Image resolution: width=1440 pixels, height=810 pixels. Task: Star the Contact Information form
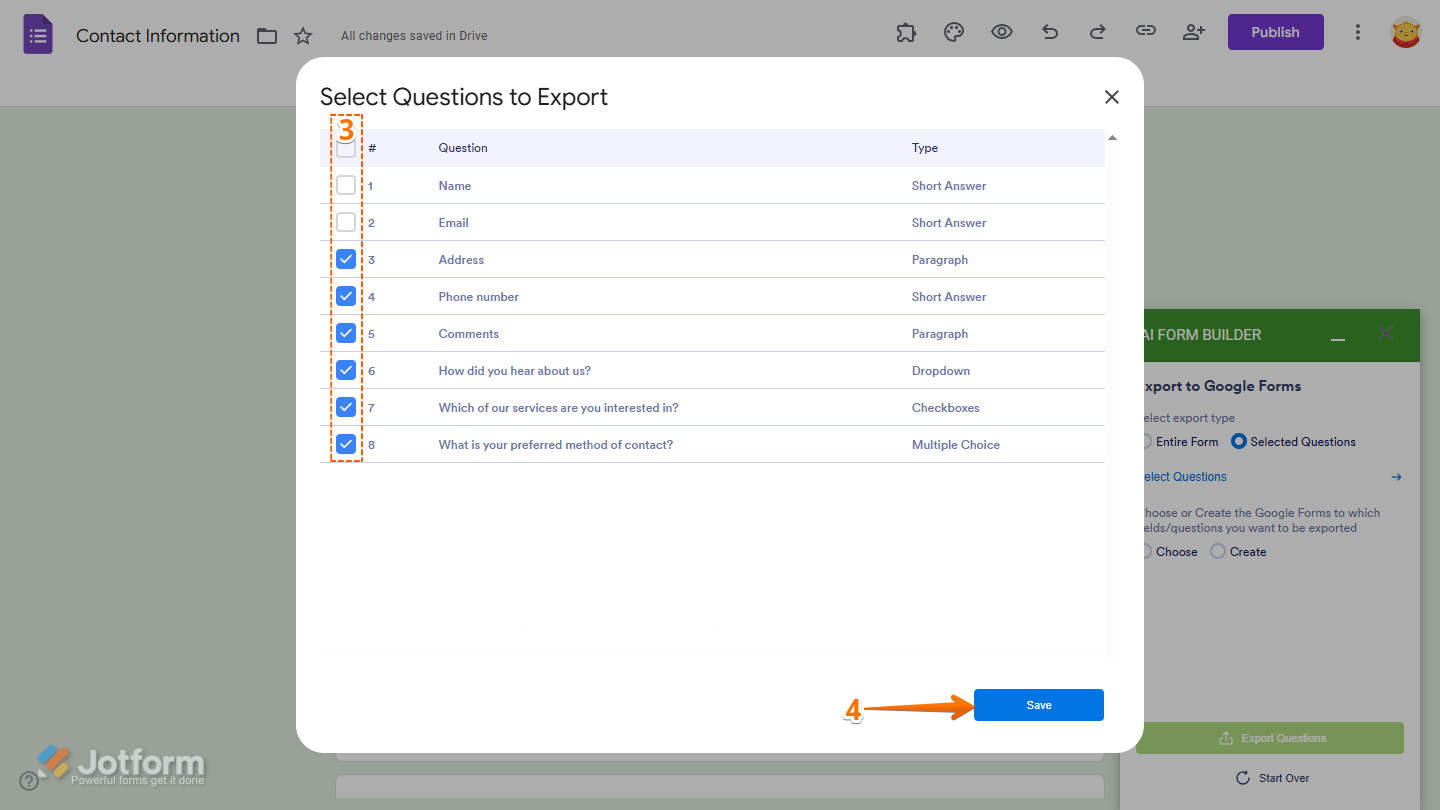[x=302, y=35]
